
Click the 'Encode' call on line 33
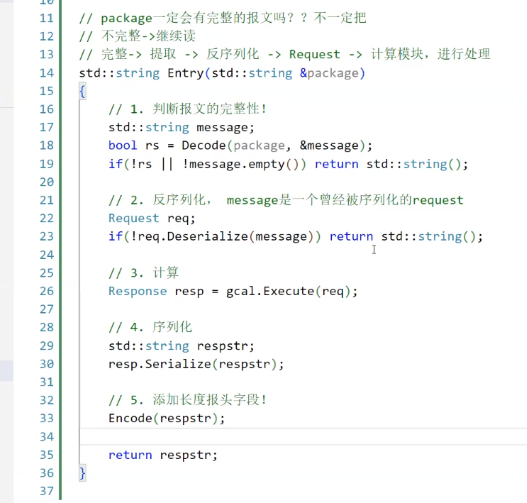(130, 419)
